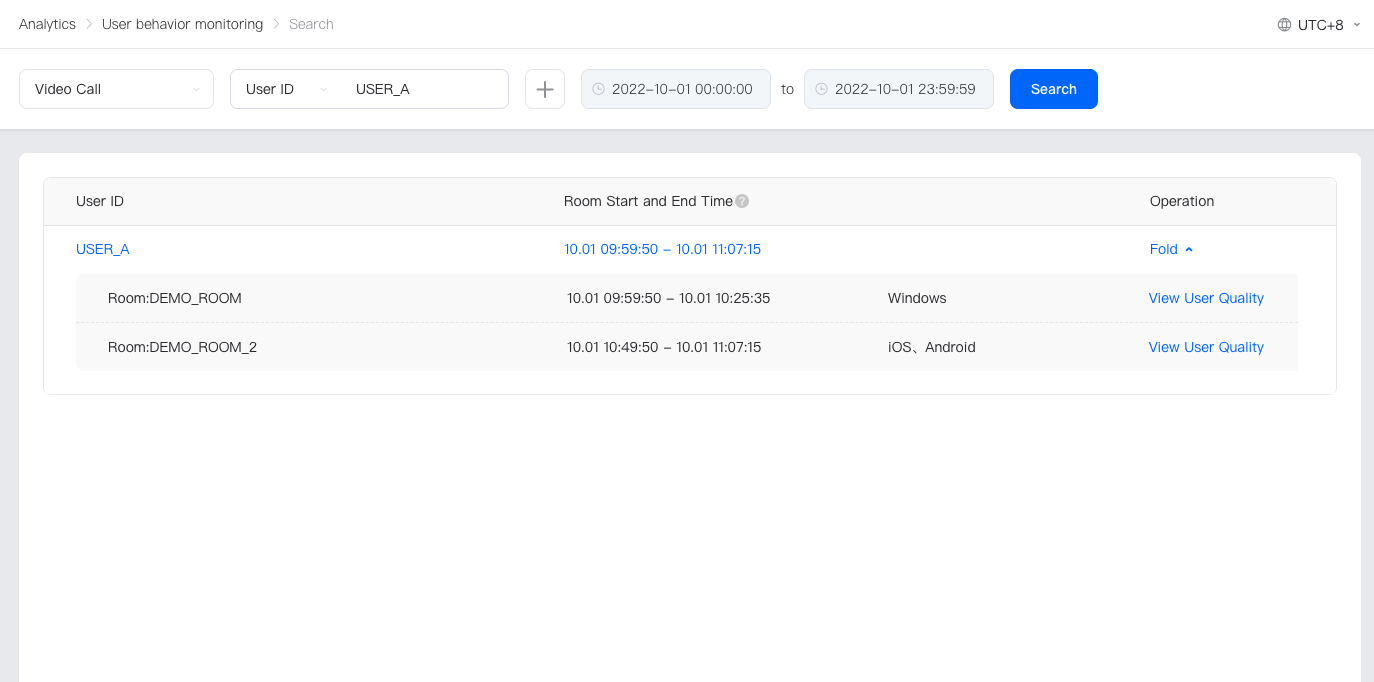The width and height of the screenshot is (1374, 682).
Task: Open the User ID filter type dropdown
Action: tap(286, 89)
